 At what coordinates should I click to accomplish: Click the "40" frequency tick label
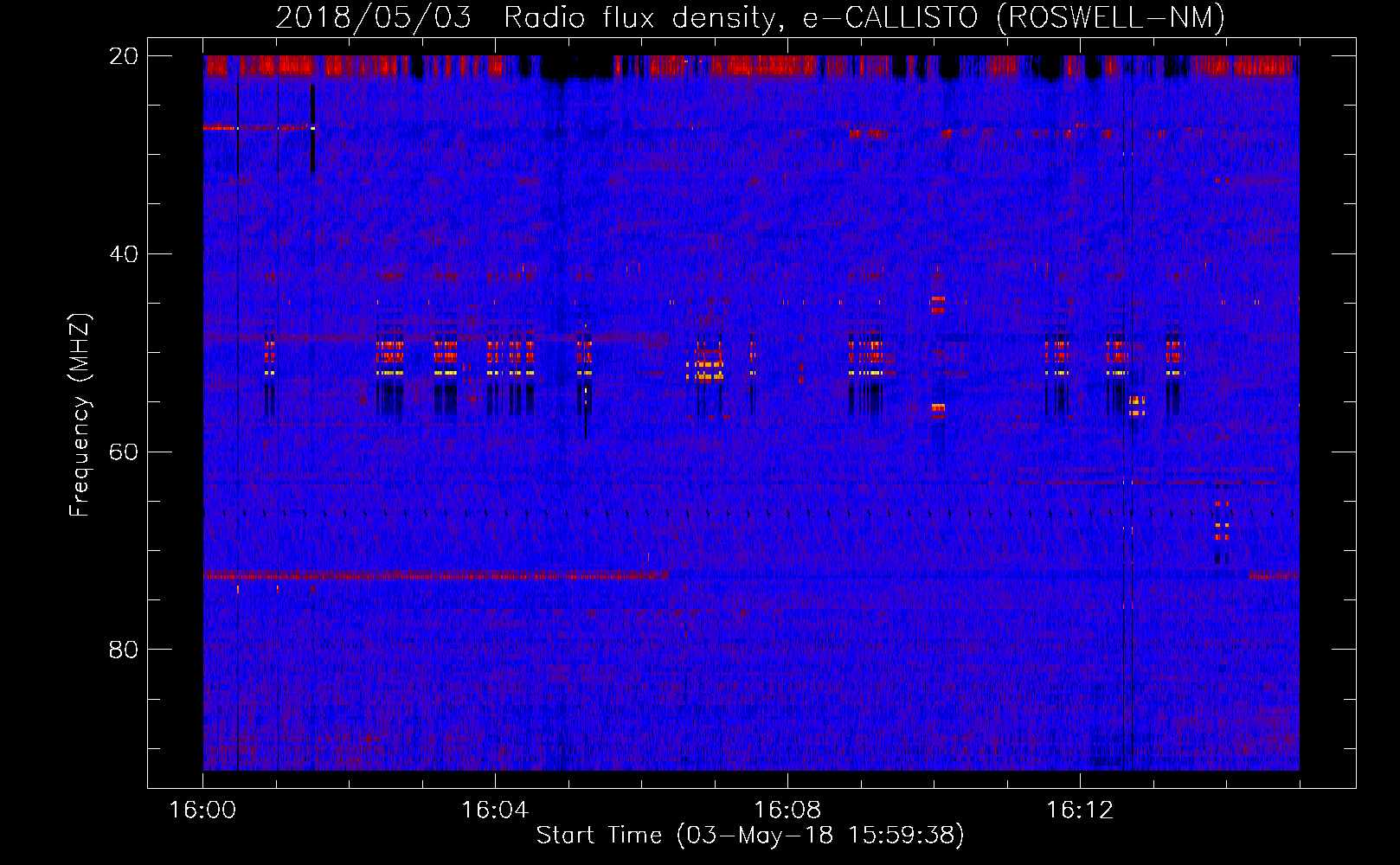coord(124,254)
